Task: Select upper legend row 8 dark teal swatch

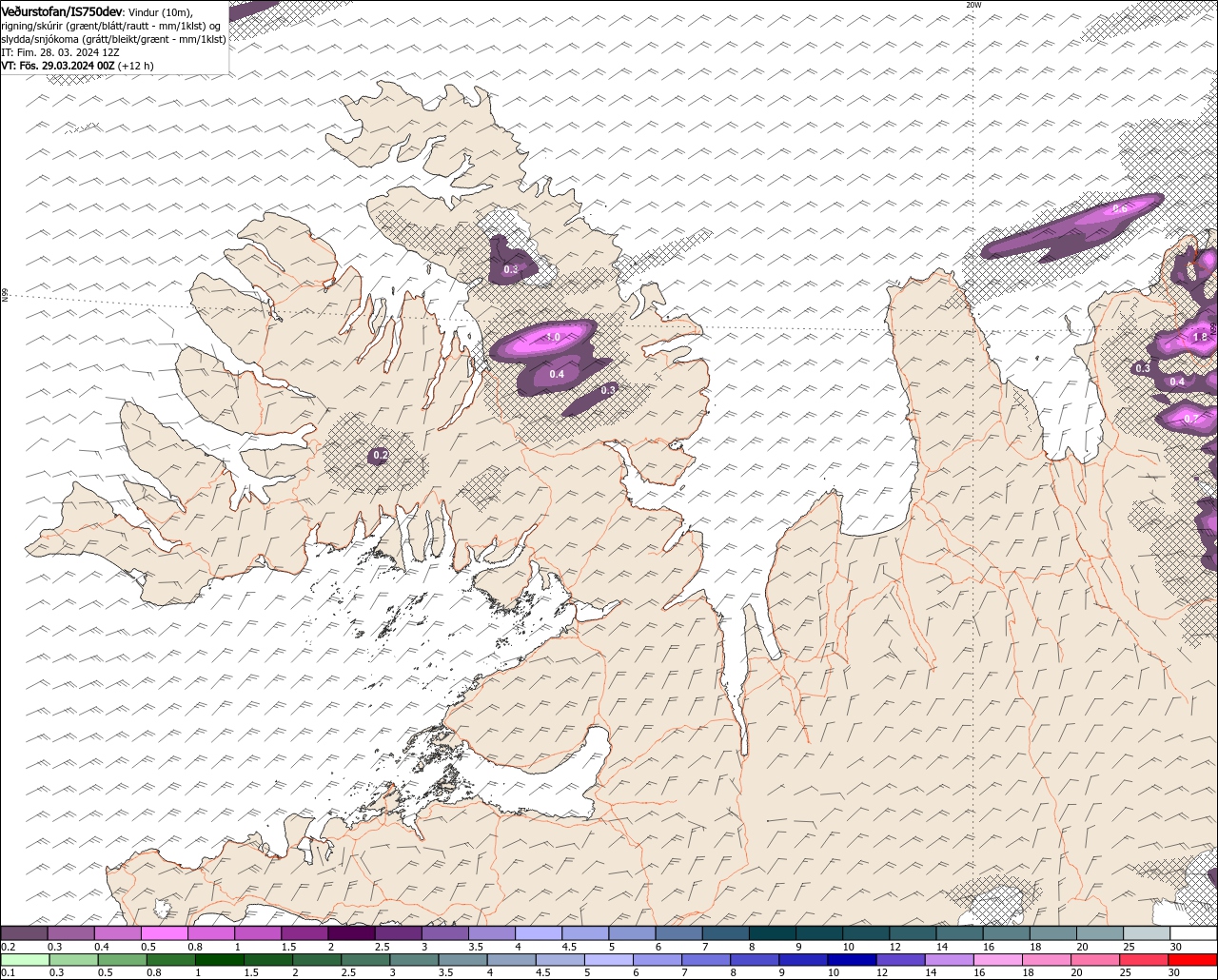Action: [x=773, y=933]
